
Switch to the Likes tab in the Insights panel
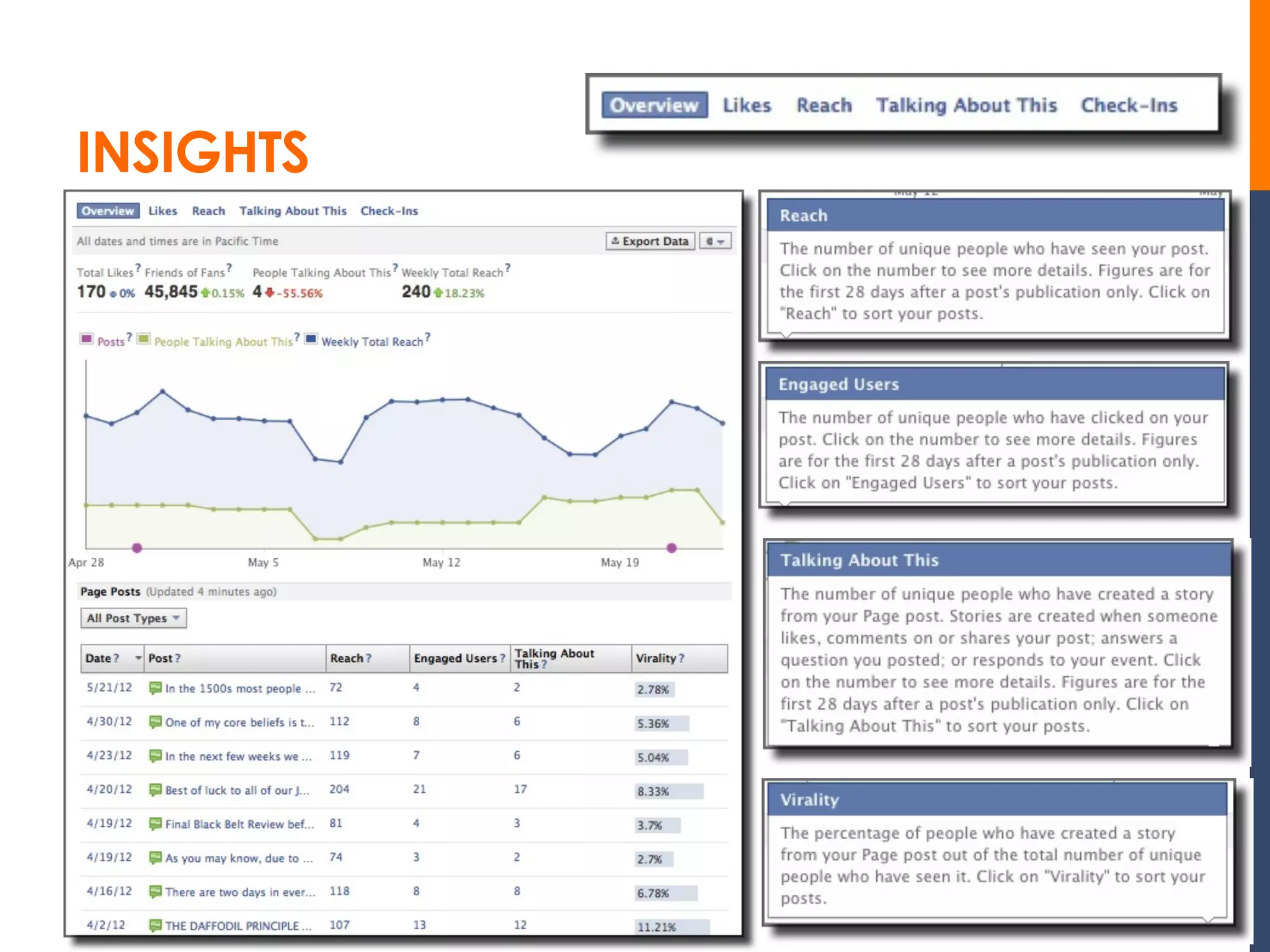coord(162,211)
